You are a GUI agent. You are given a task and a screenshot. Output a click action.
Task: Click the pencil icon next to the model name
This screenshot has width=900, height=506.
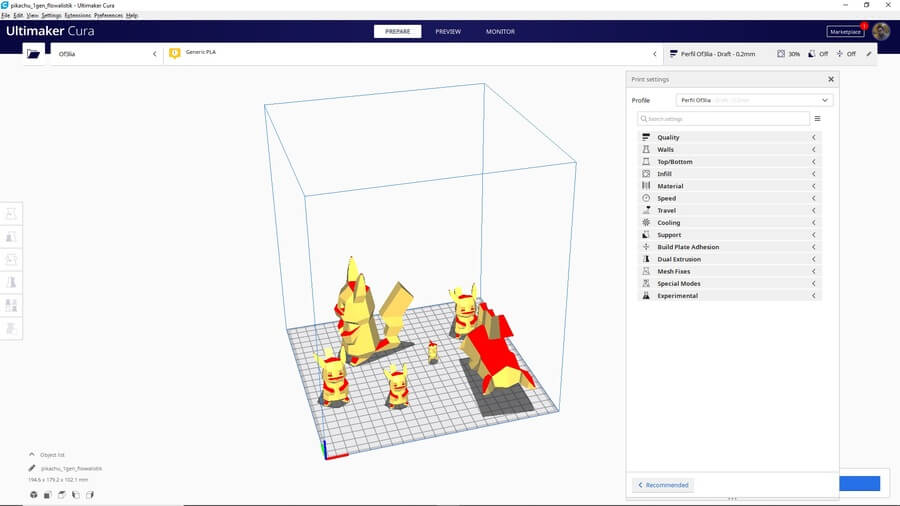point(32,468)
